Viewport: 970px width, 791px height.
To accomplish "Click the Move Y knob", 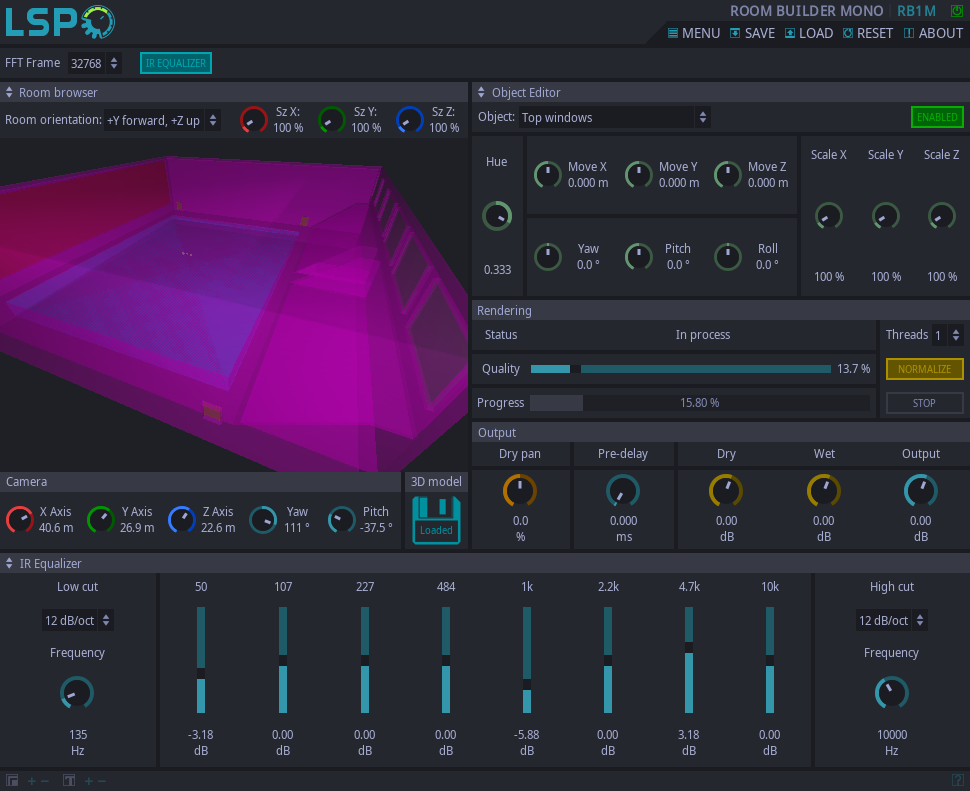I will pyautogui.click(x=638, y=175).
